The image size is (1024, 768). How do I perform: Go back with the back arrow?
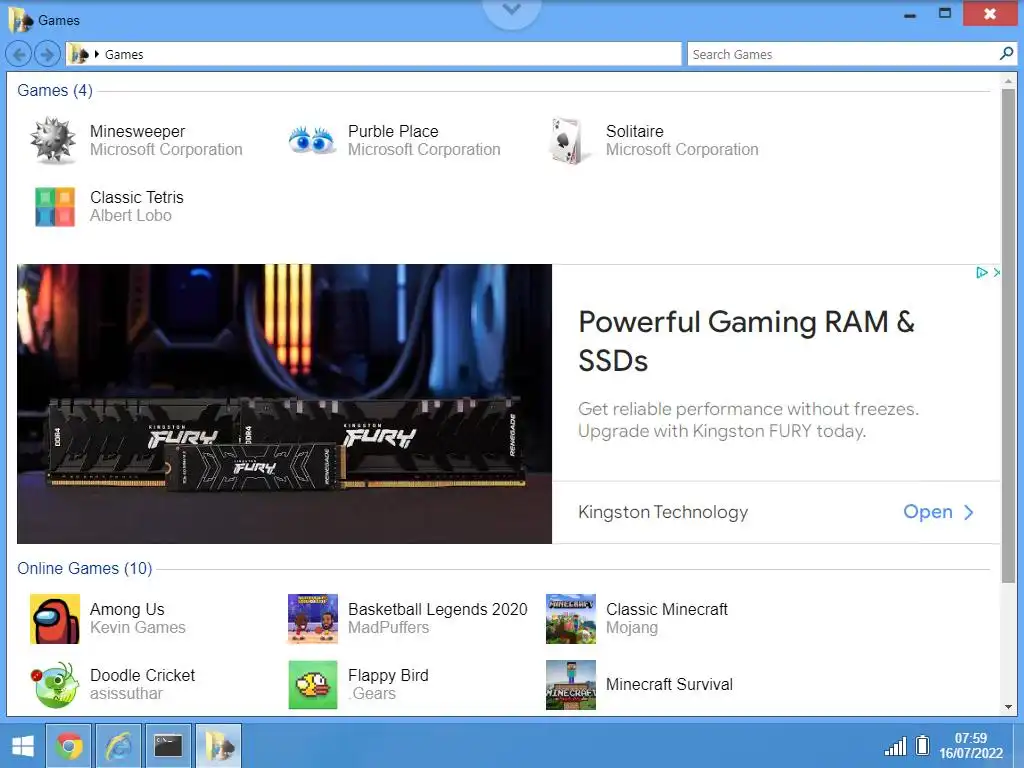point(19,54)
